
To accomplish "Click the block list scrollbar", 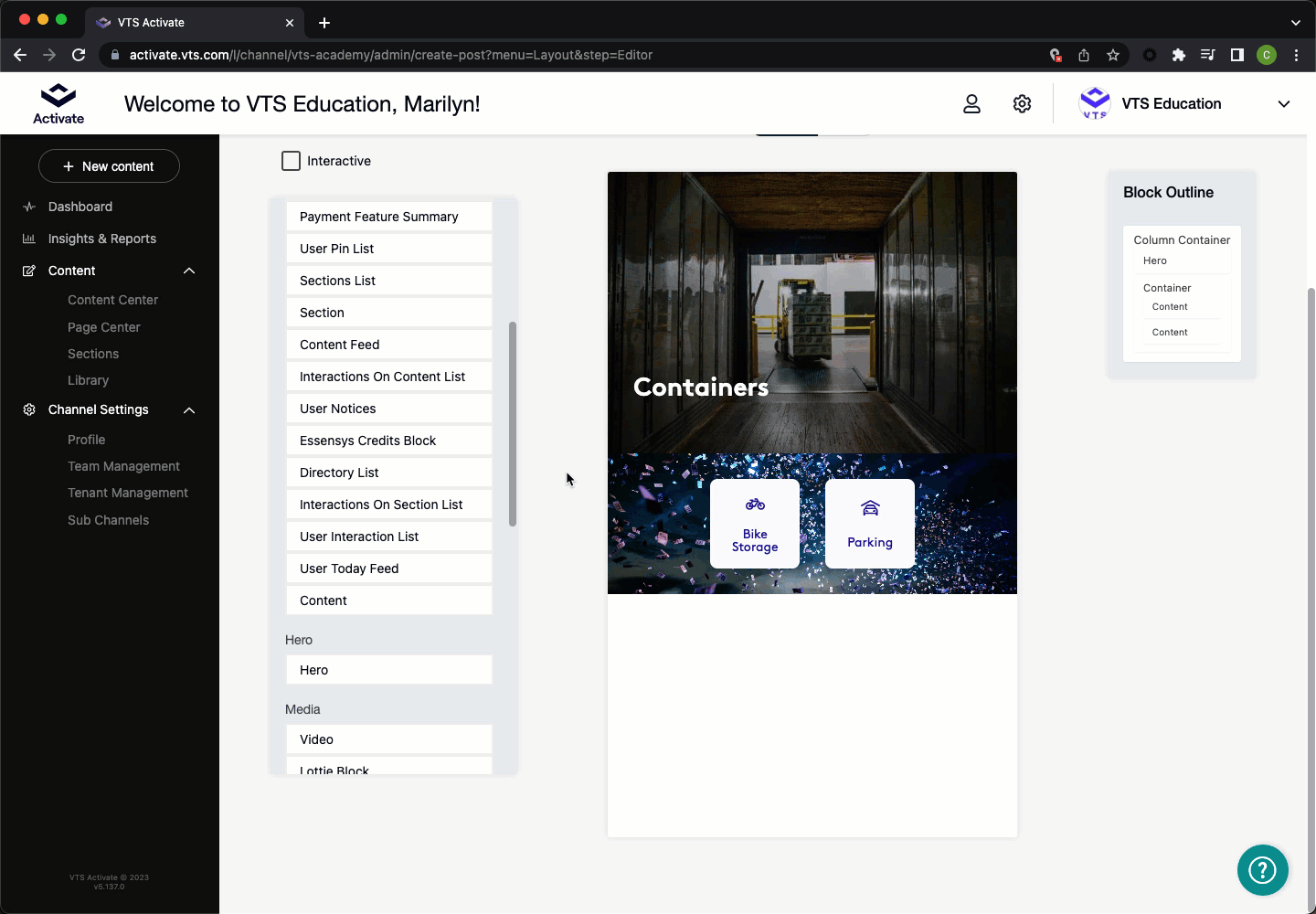I will point(513,424).
